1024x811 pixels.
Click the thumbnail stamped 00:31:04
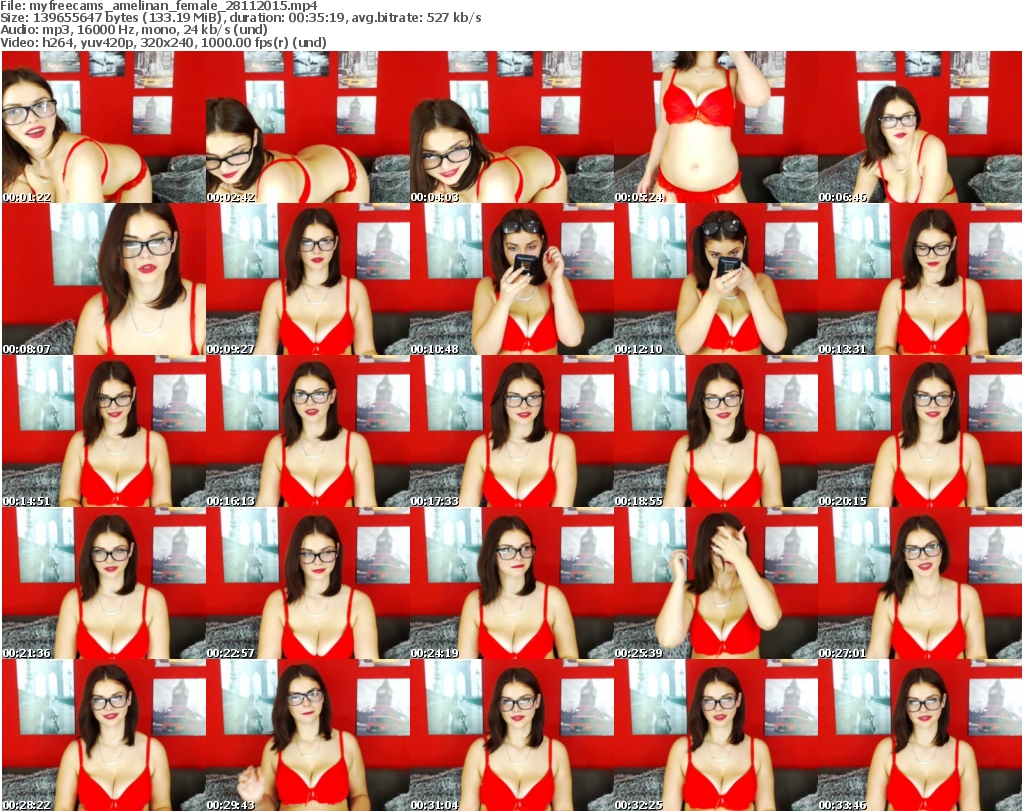(511, 735)
